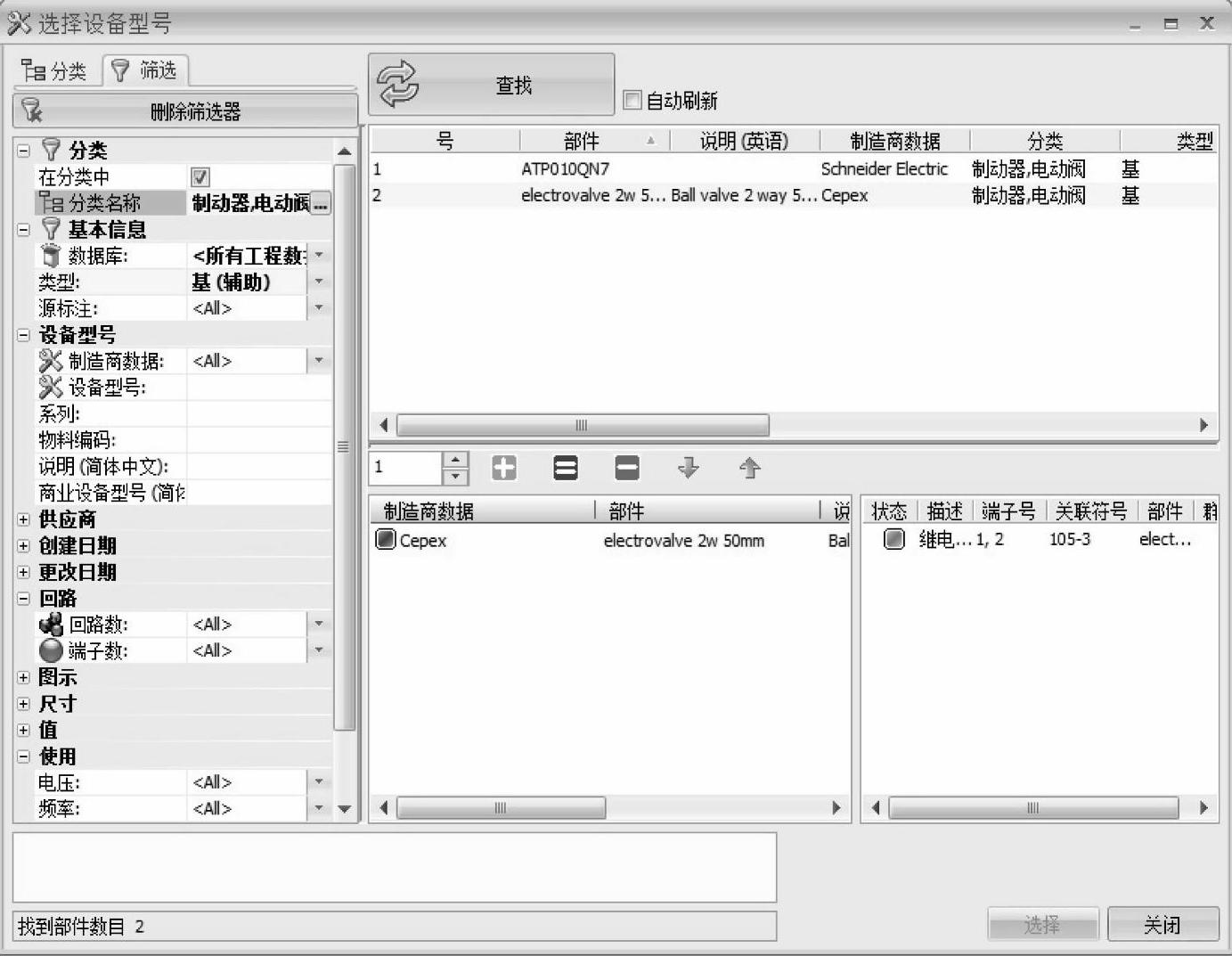Screen dimensions: 1232x956
Task: Expand the 尺寸 filter section
Action: (x=24, y=704)
